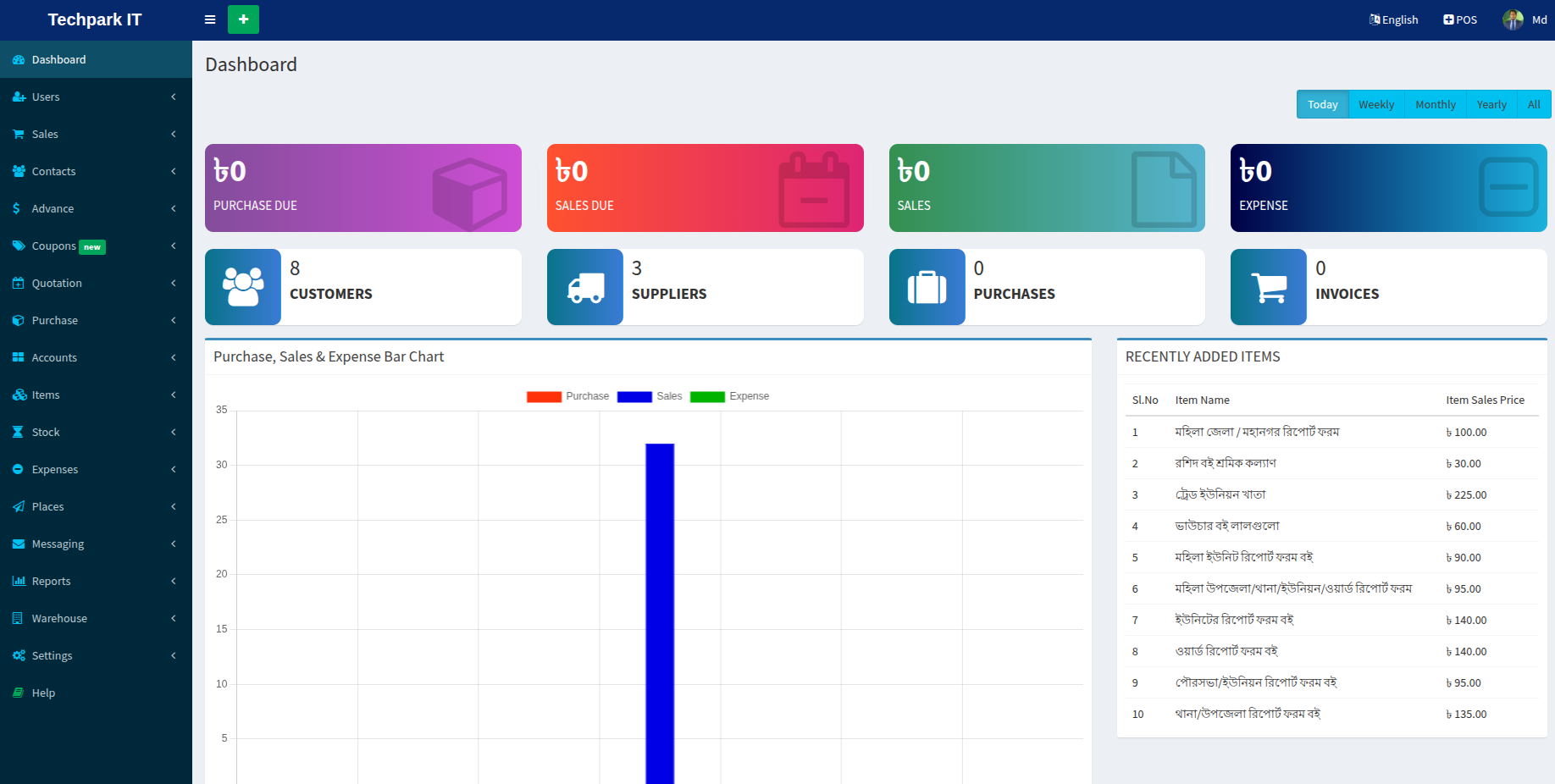Click the Purchases briefcase icon
1555x784 pixels.
tap(927, 286)
